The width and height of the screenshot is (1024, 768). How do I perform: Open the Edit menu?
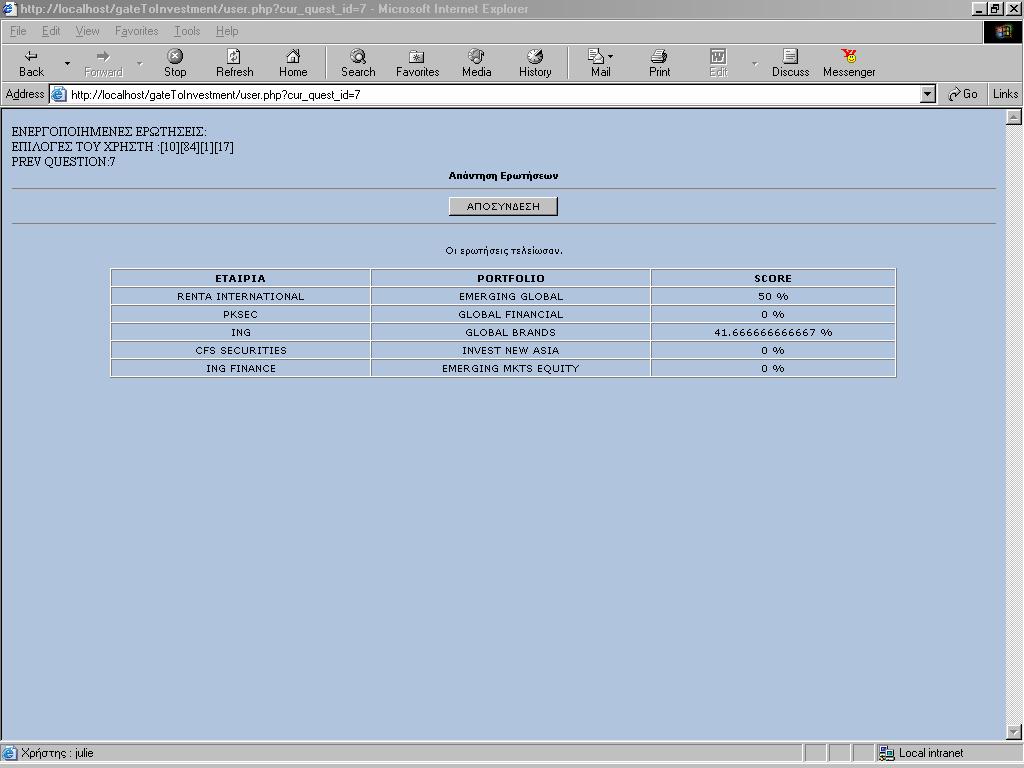tap(51, 31)
